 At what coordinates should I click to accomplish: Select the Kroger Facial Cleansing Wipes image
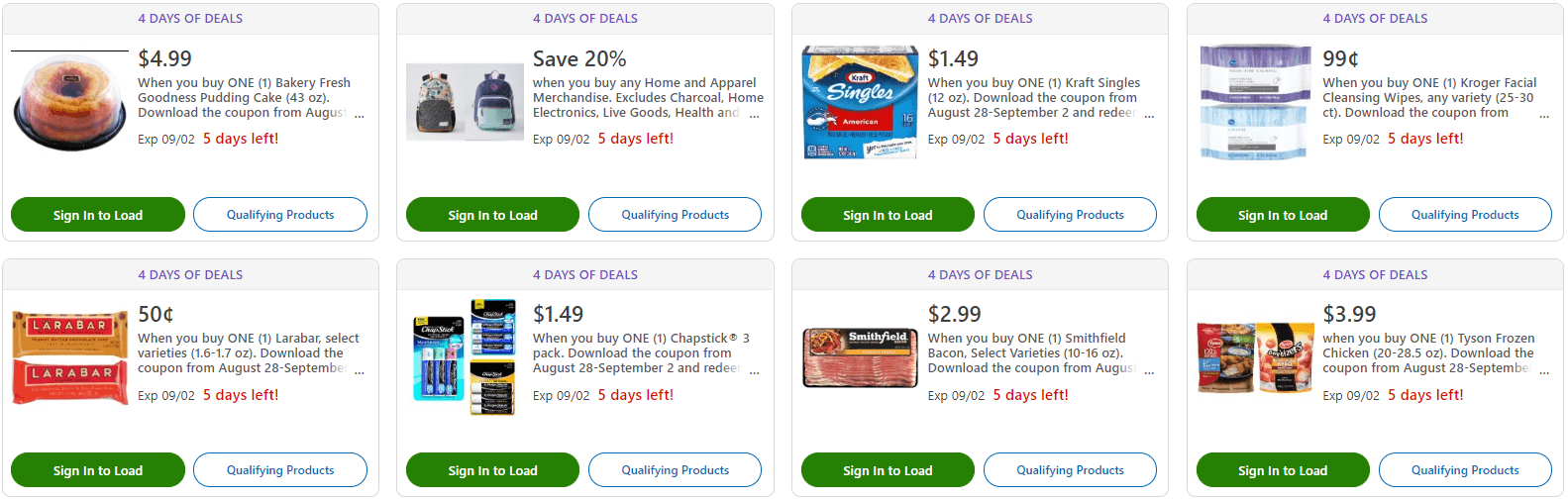click(x=1255, y=103)
